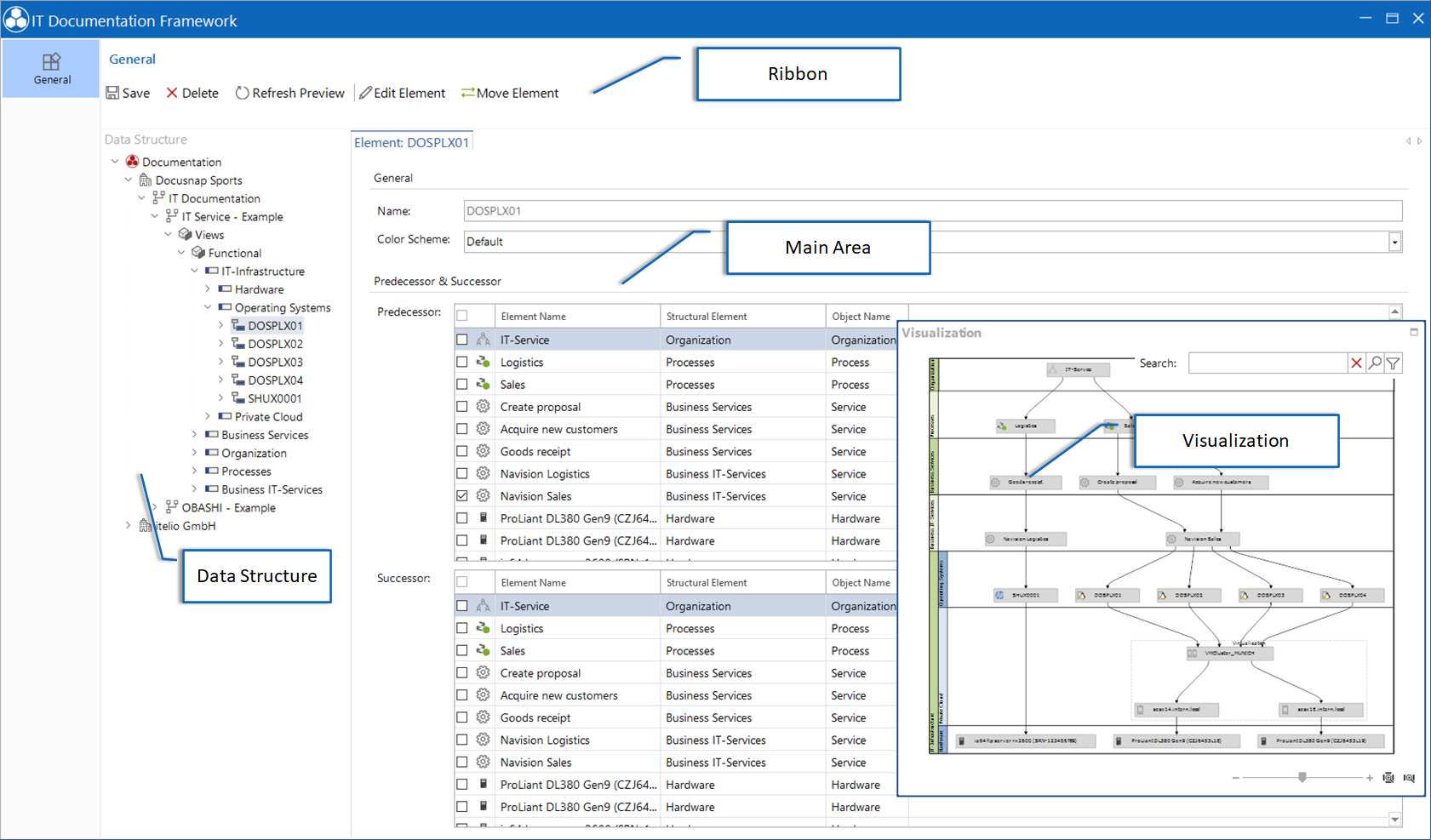The image size is (1431, 840).
Task: Sort Predecessor list by Structural Element header
Action: click(x=742, y=316)
